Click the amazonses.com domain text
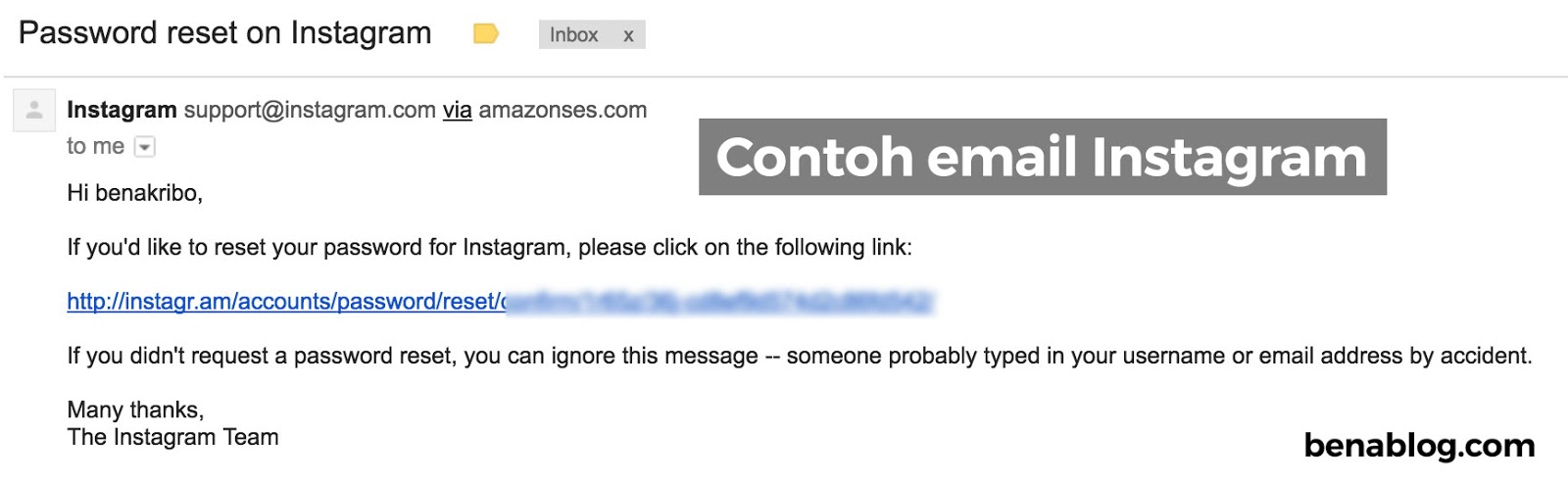Viewport: 1568px width, 481px height. [563, 110]
